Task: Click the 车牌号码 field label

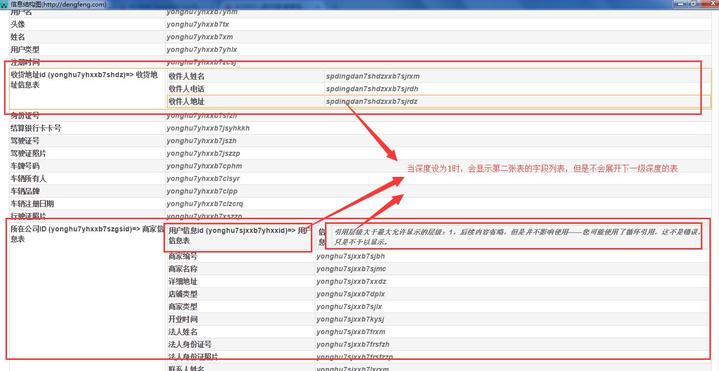Action: (25, 166)
